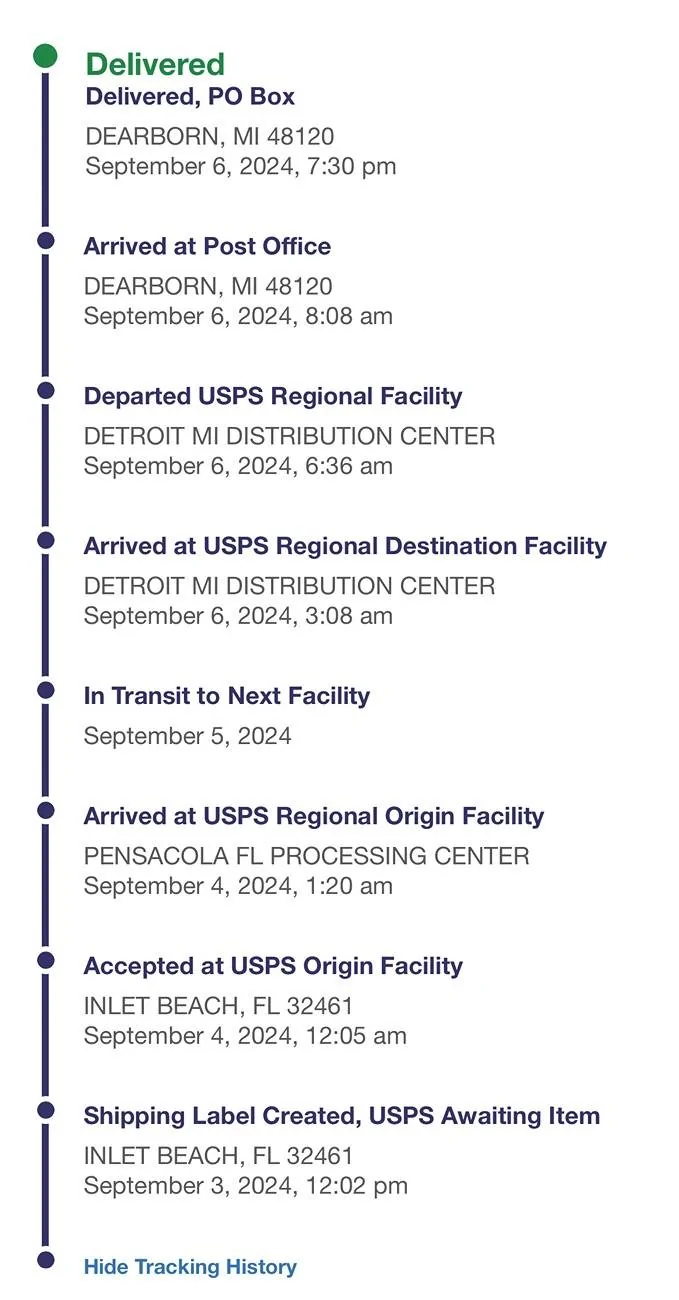Click the green Delivered heading
This screenshot has height=1300, width=679.
[x=155, y=64]
